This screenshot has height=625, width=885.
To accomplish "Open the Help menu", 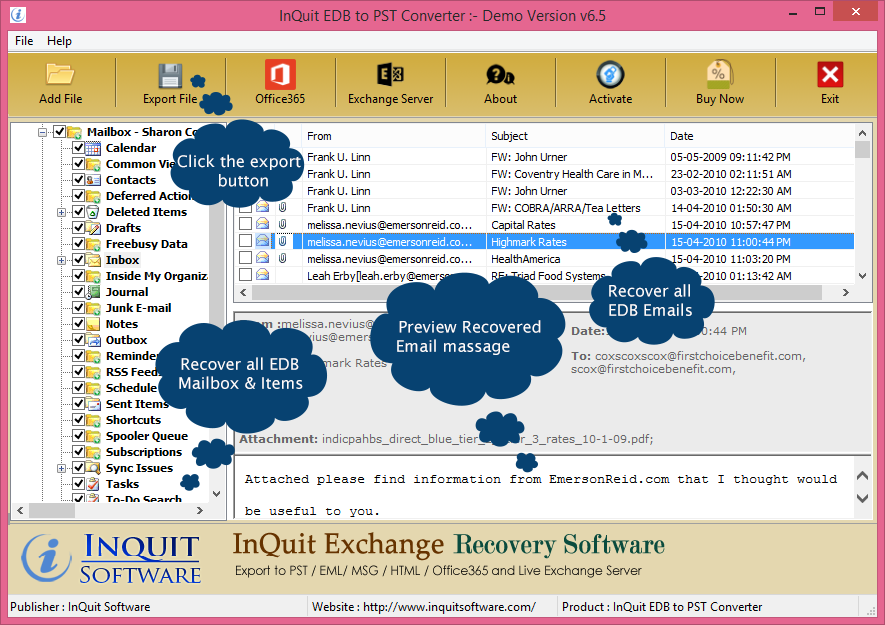I will (x=59, y=41).
